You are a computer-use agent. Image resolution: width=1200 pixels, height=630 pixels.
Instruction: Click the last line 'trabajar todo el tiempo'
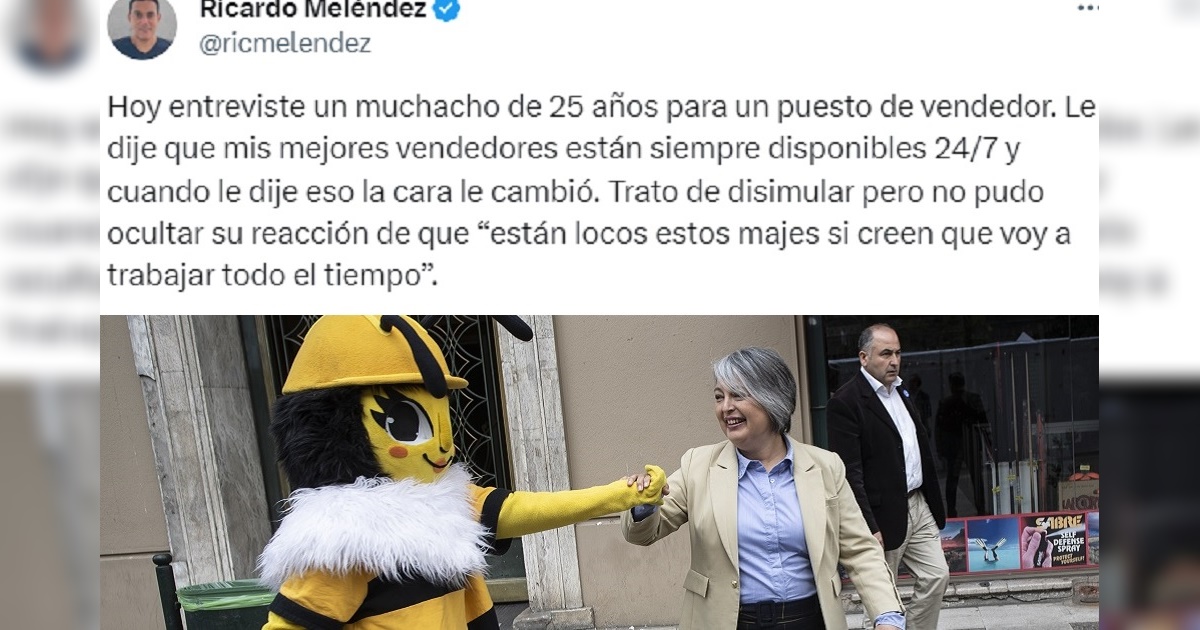(273, 277)
